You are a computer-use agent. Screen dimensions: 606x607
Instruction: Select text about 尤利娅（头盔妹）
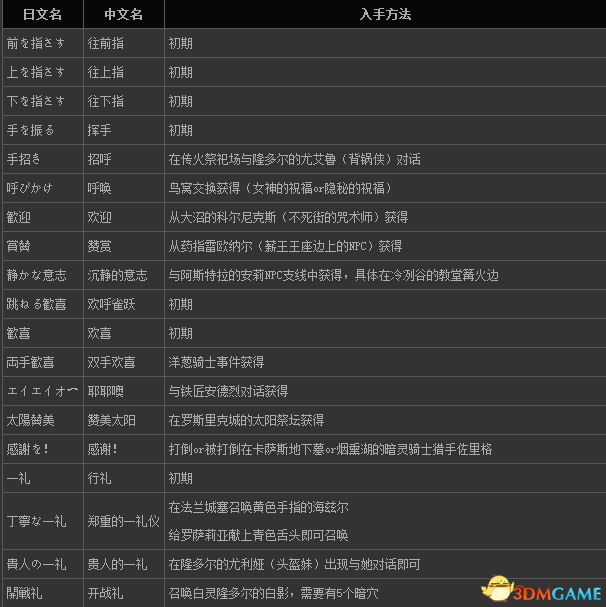[294, 564]
